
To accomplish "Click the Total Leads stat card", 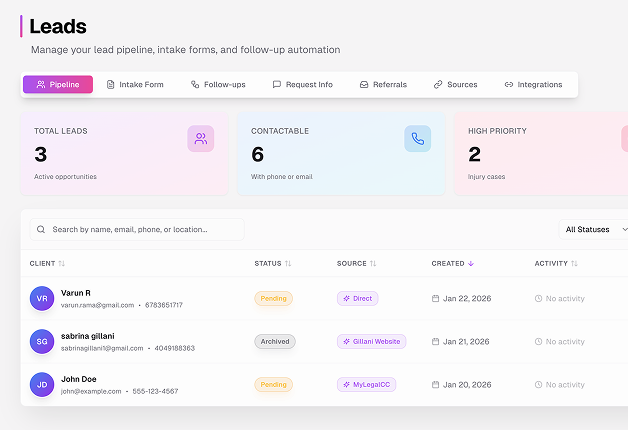I will coord(125,154).
